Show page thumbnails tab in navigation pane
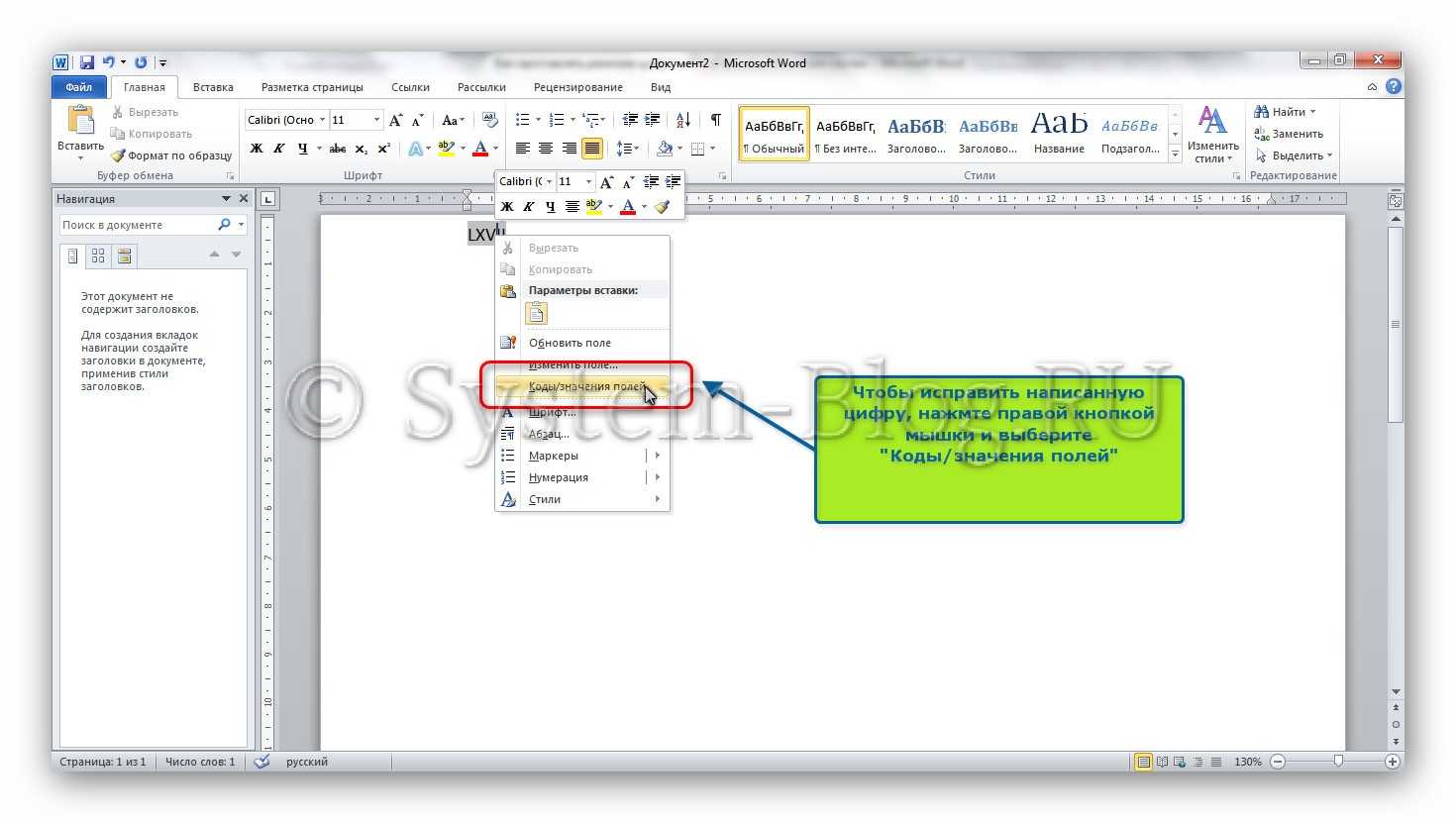The height and width of the screenshot is (823, 1456). coord(98,256)
